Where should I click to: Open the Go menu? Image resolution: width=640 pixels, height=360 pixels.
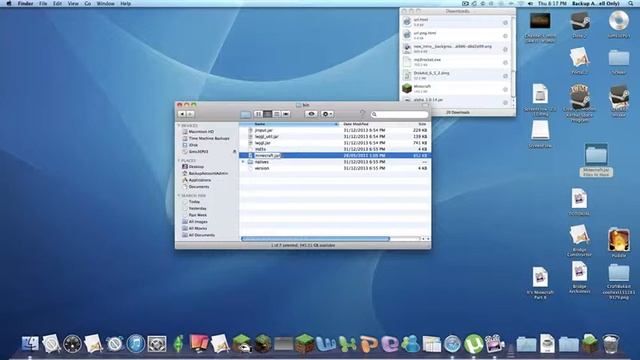coord(88,3)
